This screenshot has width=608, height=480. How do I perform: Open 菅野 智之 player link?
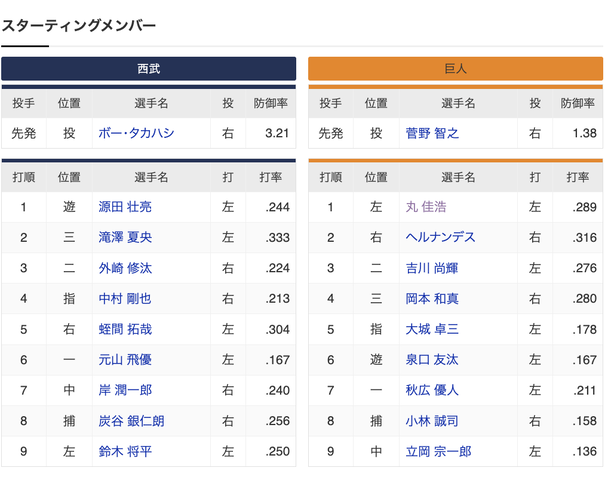coord(432,133)
